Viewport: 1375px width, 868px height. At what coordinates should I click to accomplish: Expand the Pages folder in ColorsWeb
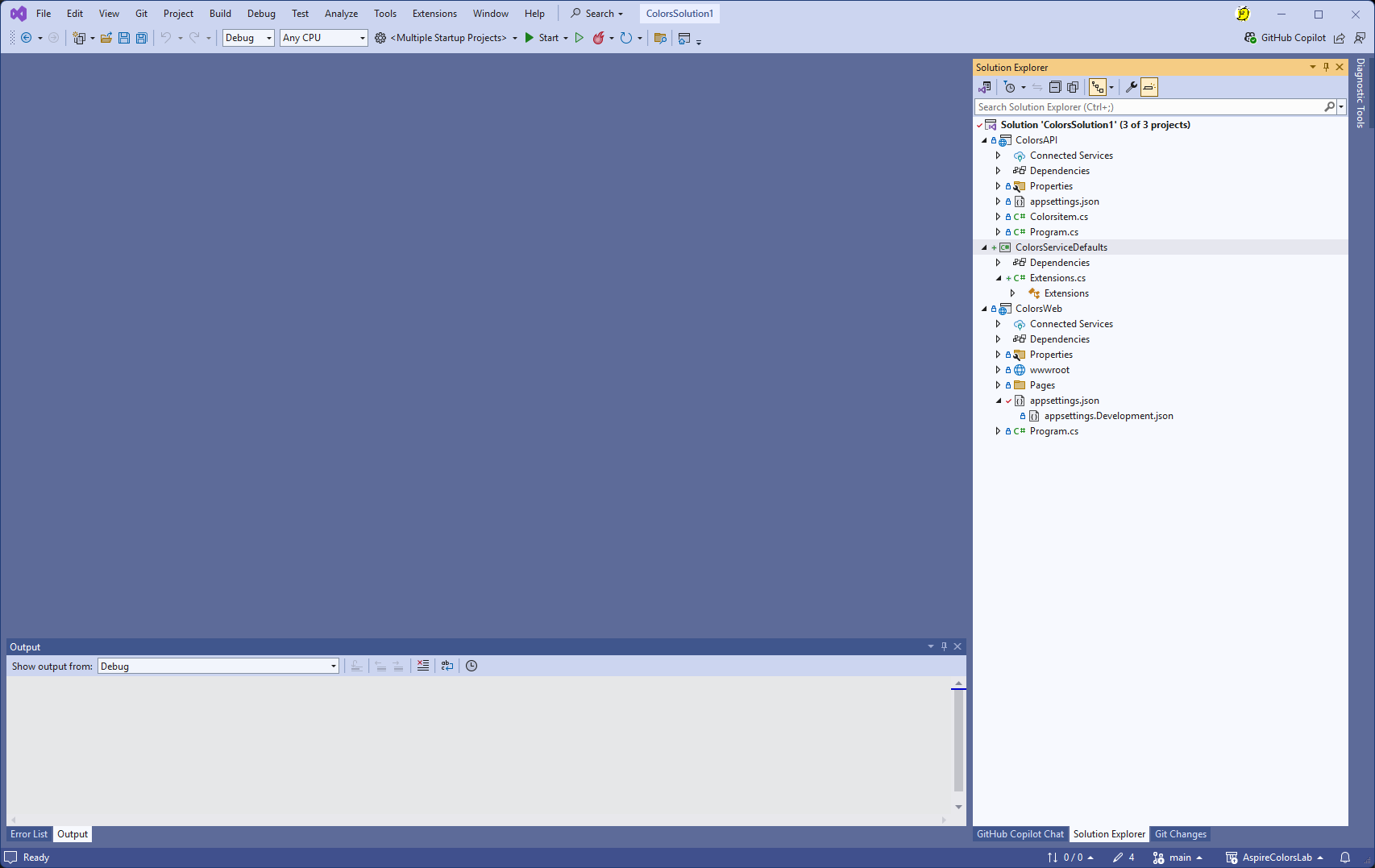click(x=998, y=385)
